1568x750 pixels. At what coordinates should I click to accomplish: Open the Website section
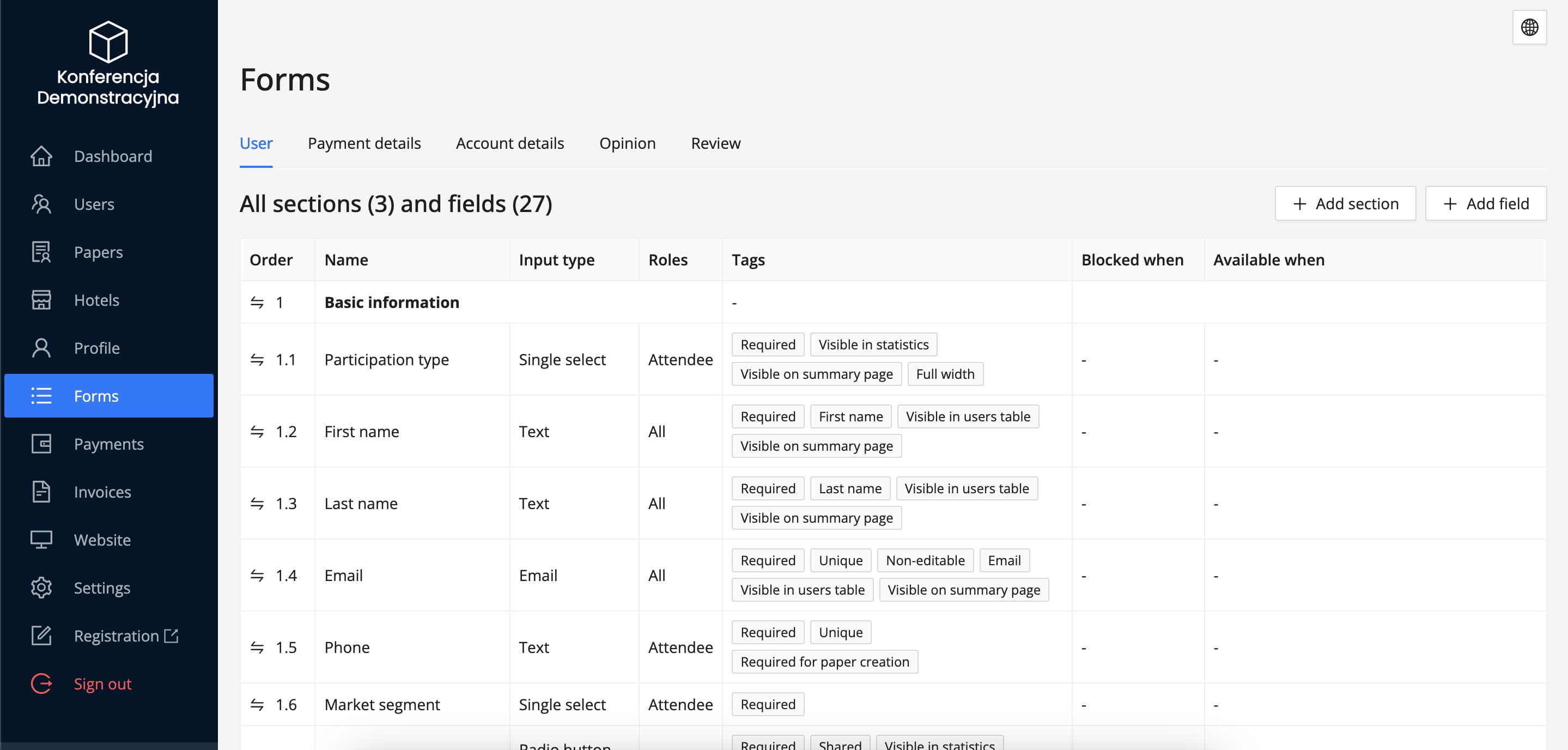[x=102, y=540]
